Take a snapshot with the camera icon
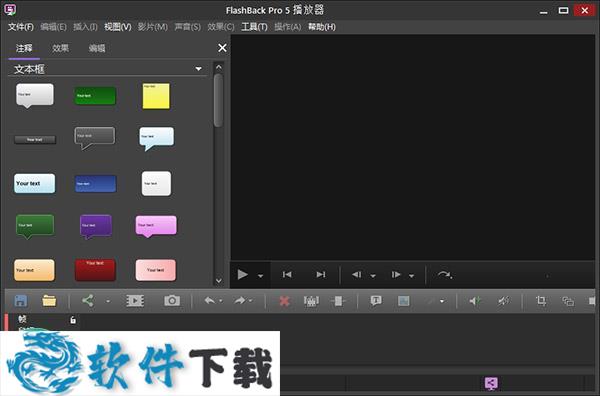Image resolution: width=600 pixels, height=396 pixels. coord(172,301)
